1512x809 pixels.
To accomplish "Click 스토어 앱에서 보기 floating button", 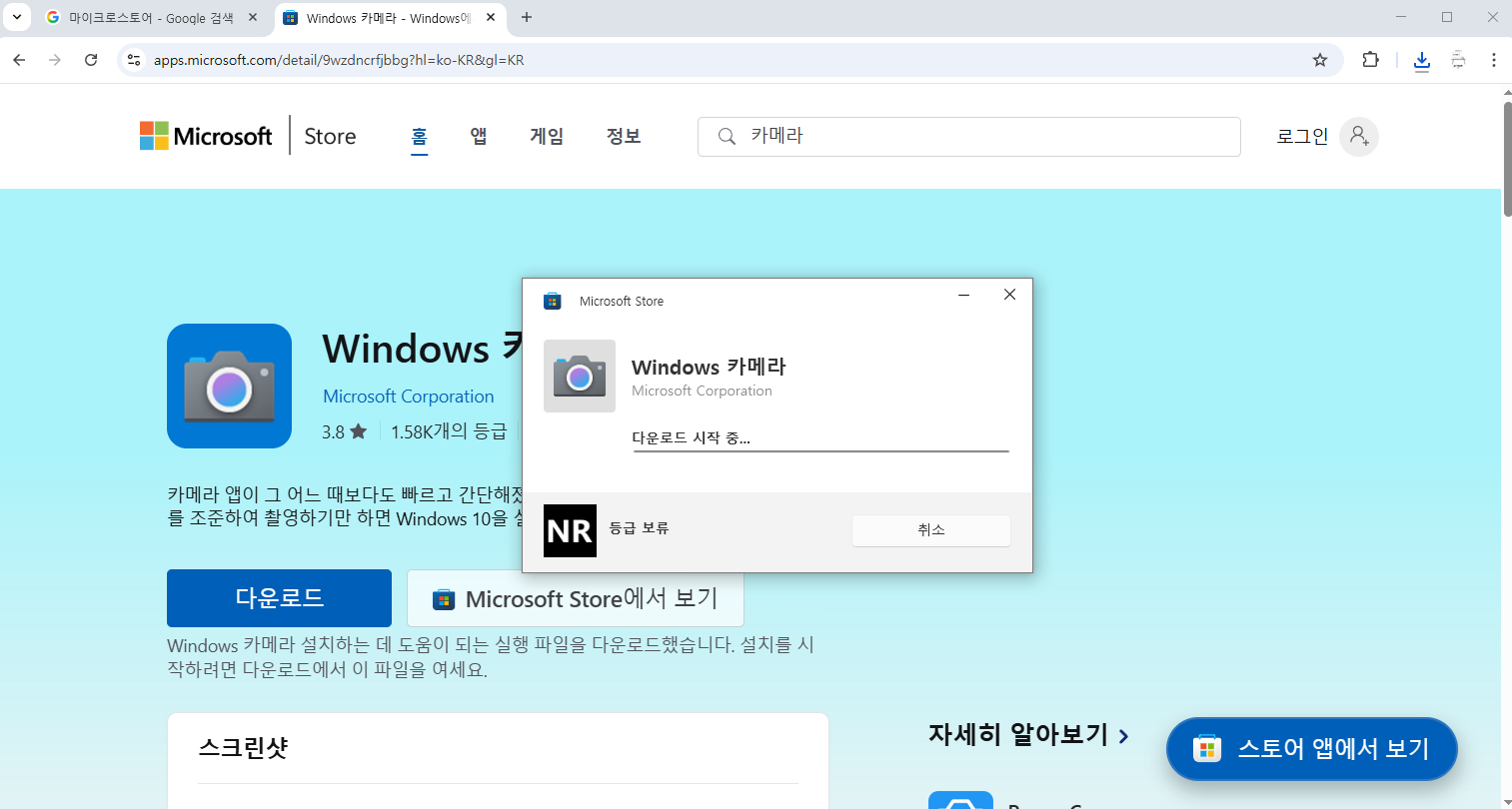I will pos(1311,749).
